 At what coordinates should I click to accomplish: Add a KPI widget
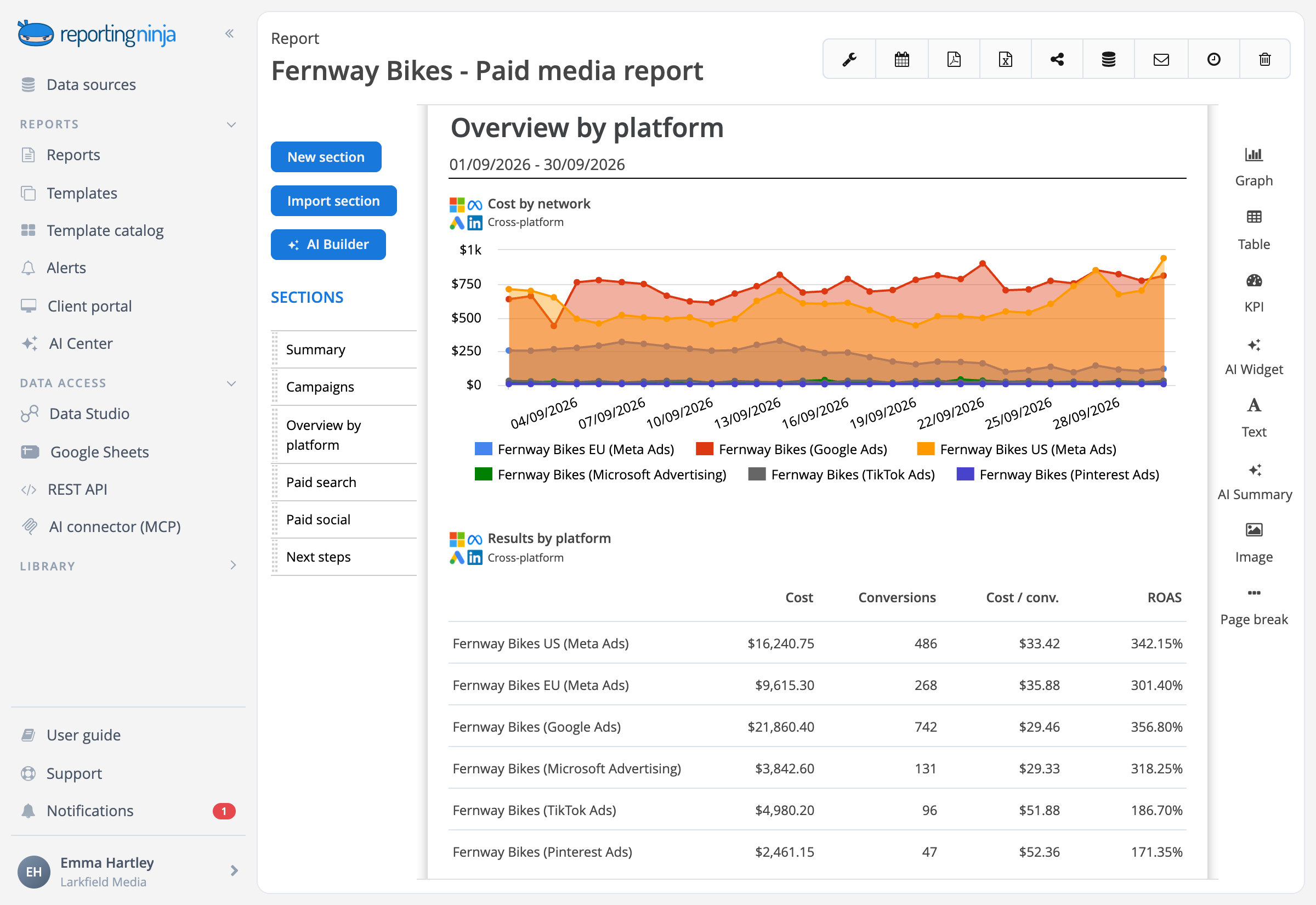[x=1253, y=293]
